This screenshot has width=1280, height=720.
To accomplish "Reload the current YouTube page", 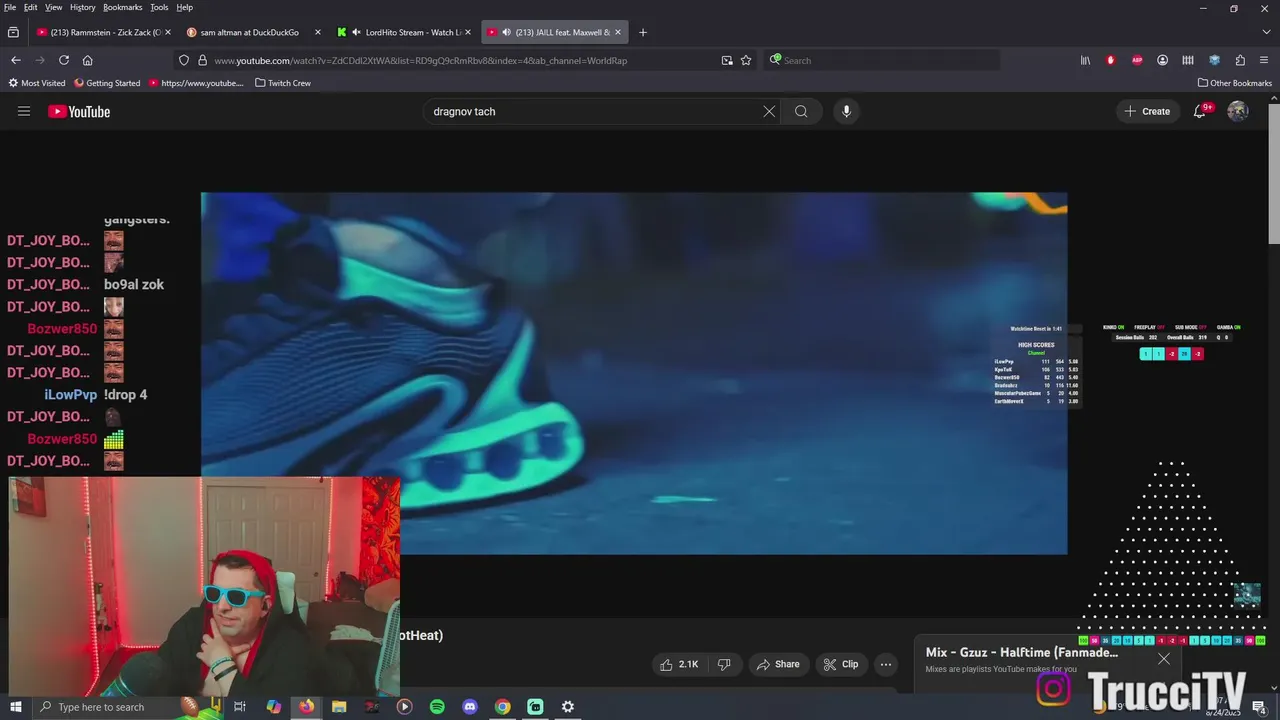I will point(64,60).
